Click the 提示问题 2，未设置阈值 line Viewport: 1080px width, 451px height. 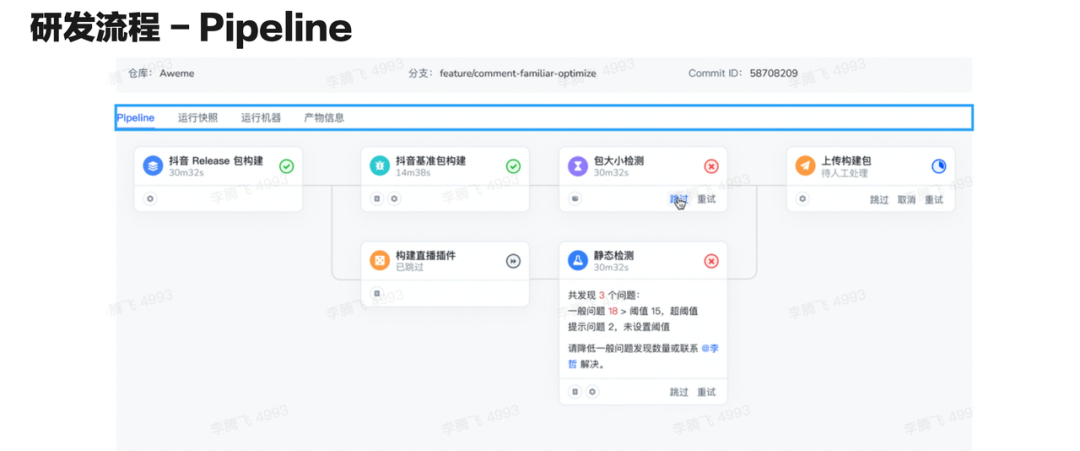619,326
